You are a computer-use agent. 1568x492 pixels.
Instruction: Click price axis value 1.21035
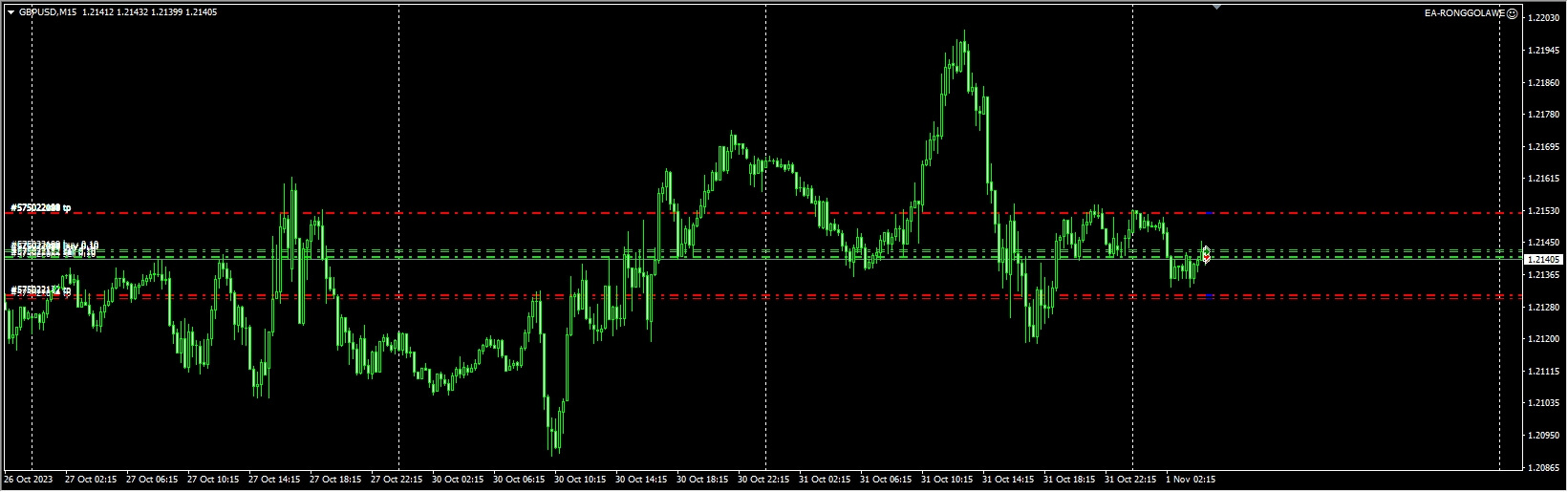(1544, 403)
